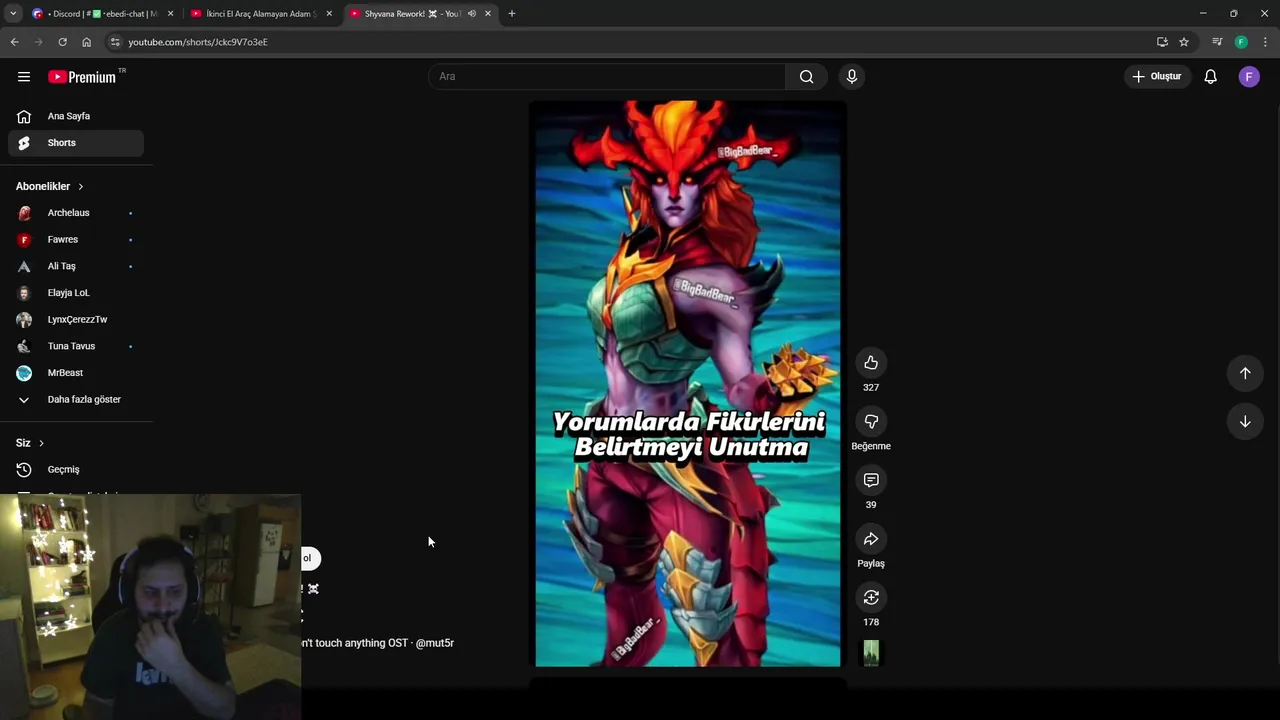This screenshot has width=1280, height=720.
Task: Open YouTube notifications bell
Action: click(x=1210, y=77)
